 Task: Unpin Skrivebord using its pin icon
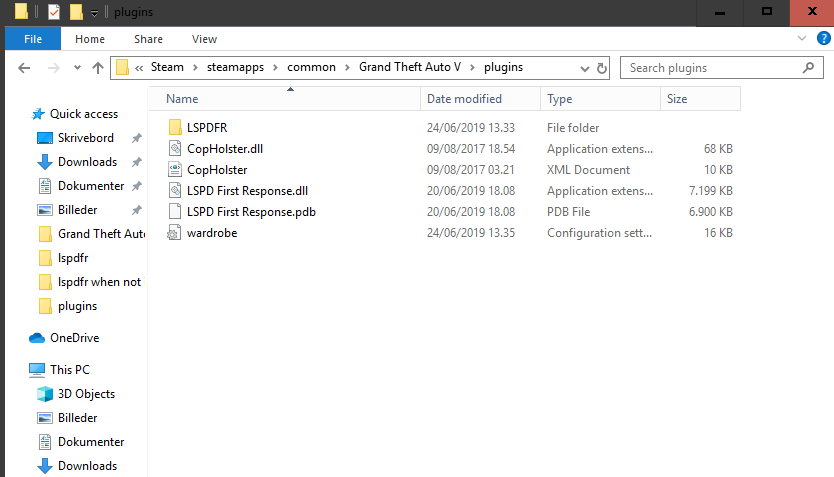coord(137,138)
